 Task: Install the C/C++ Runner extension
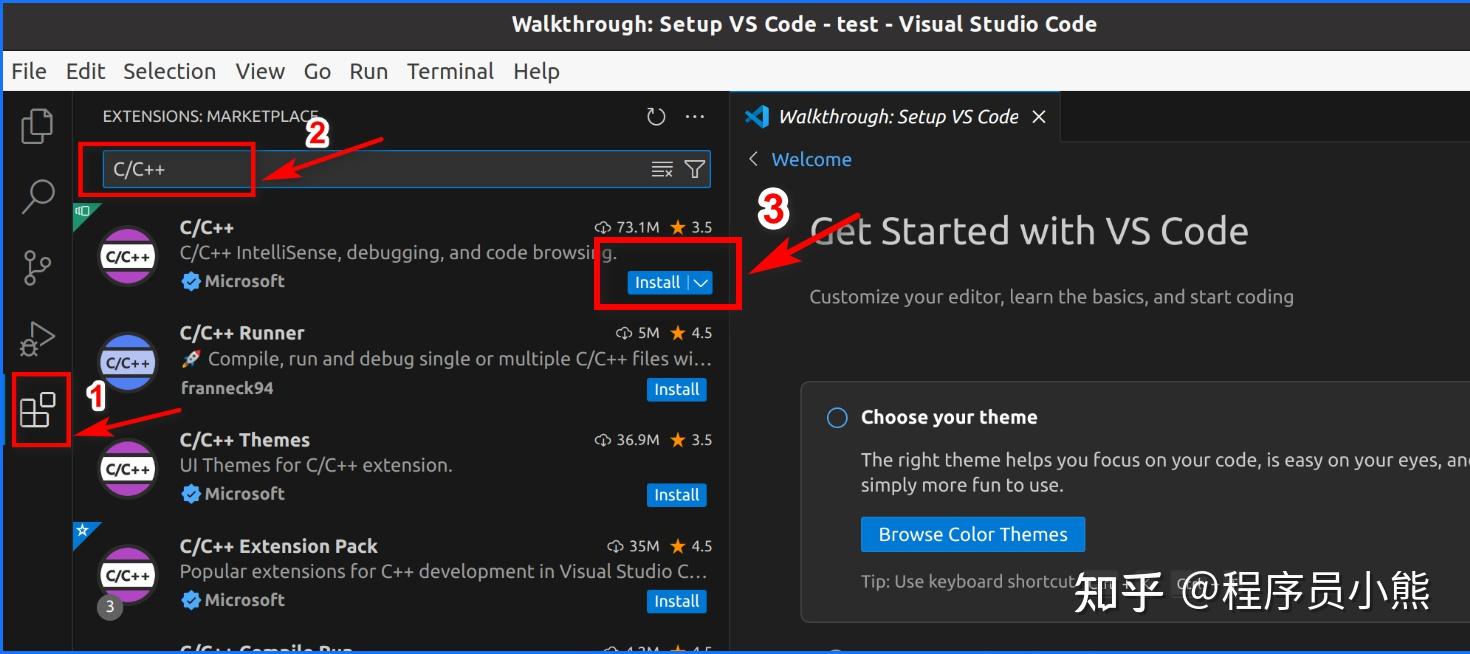677,390
